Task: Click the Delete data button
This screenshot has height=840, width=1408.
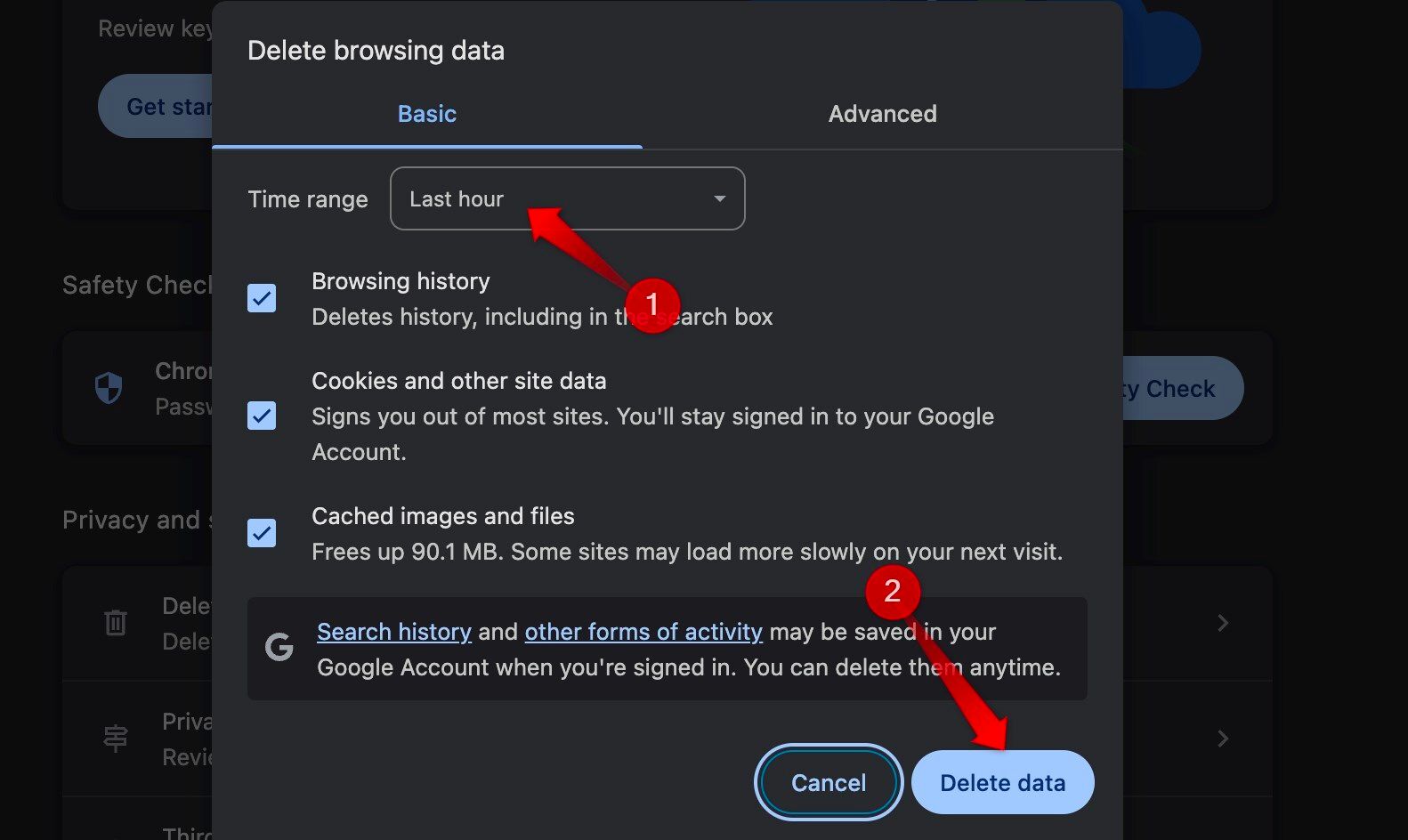Action: (x=1002, y=782)
